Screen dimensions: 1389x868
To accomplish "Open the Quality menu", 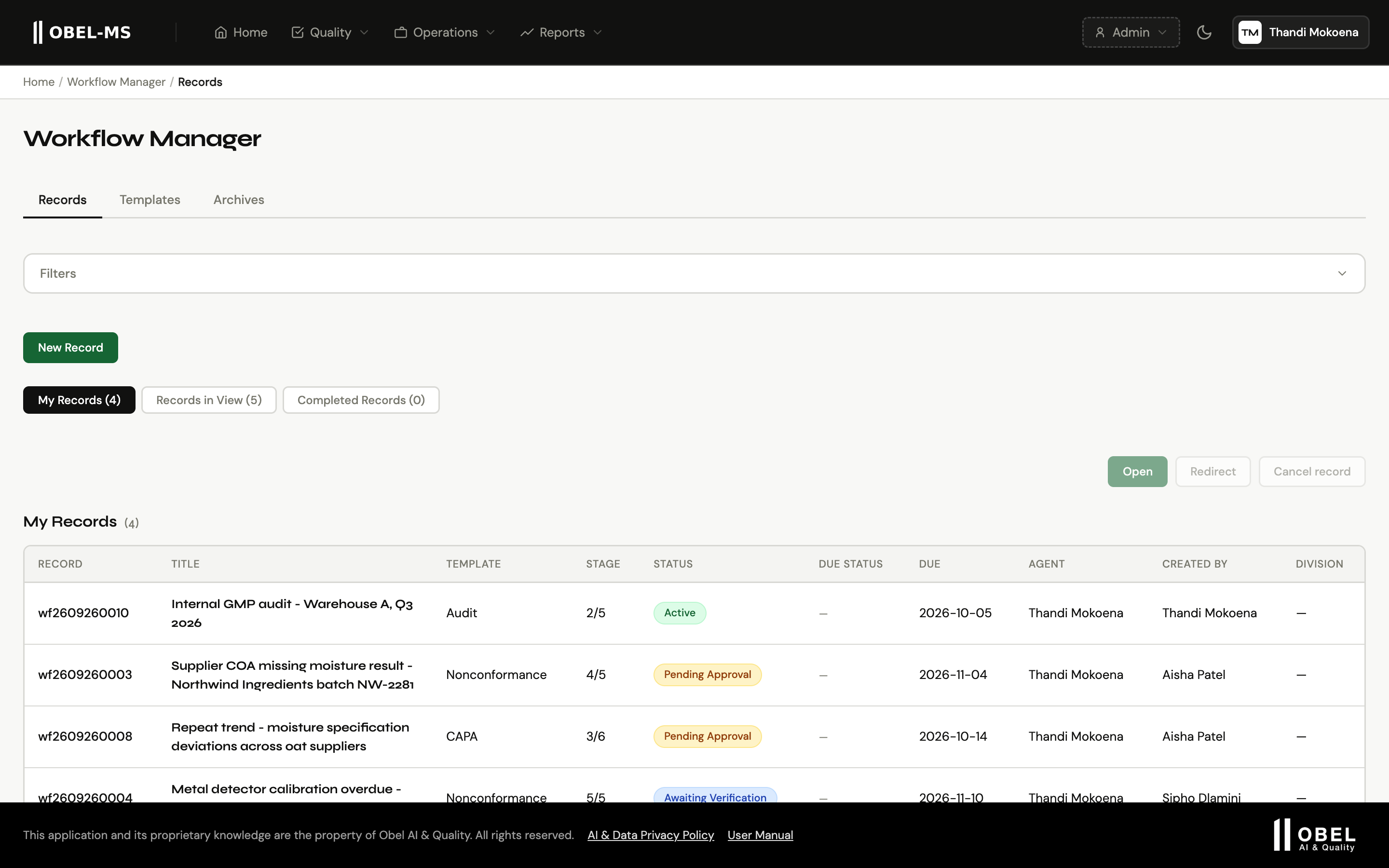I will (x=330, y=32).
